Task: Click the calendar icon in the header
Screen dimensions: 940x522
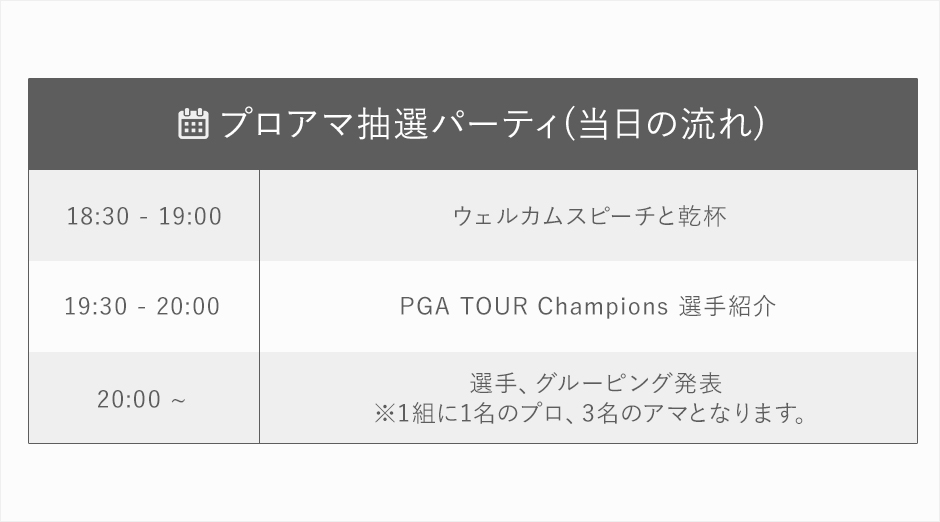Action: coord(193,124)
